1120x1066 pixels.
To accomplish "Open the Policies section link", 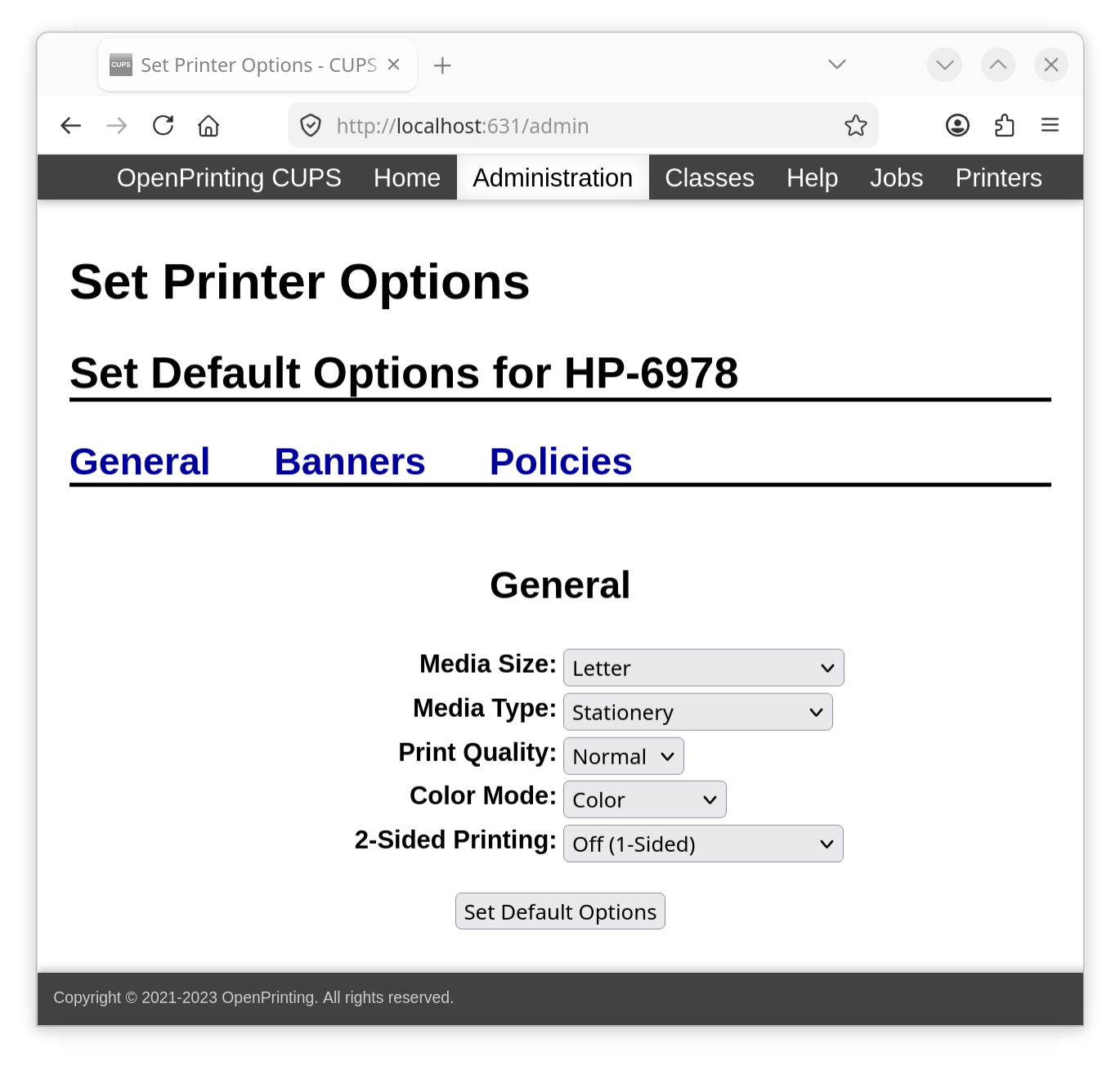I will (560, 460).
